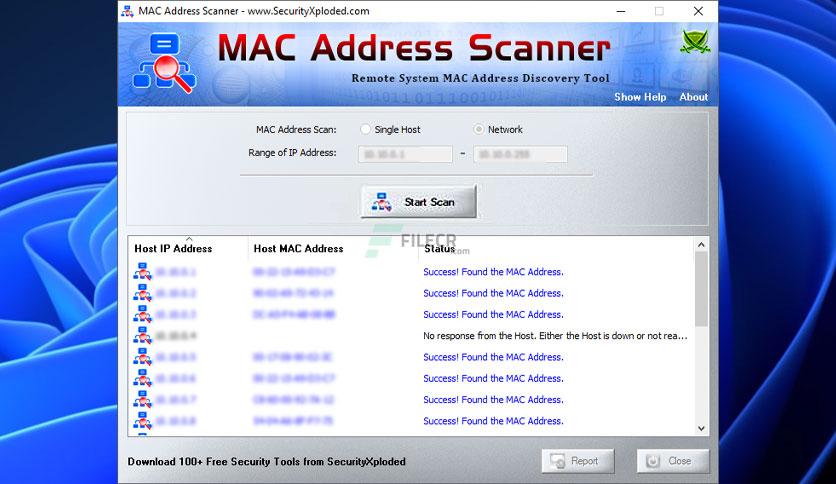Generate scan Report
The image size is (836, 484).
point(578,461)
